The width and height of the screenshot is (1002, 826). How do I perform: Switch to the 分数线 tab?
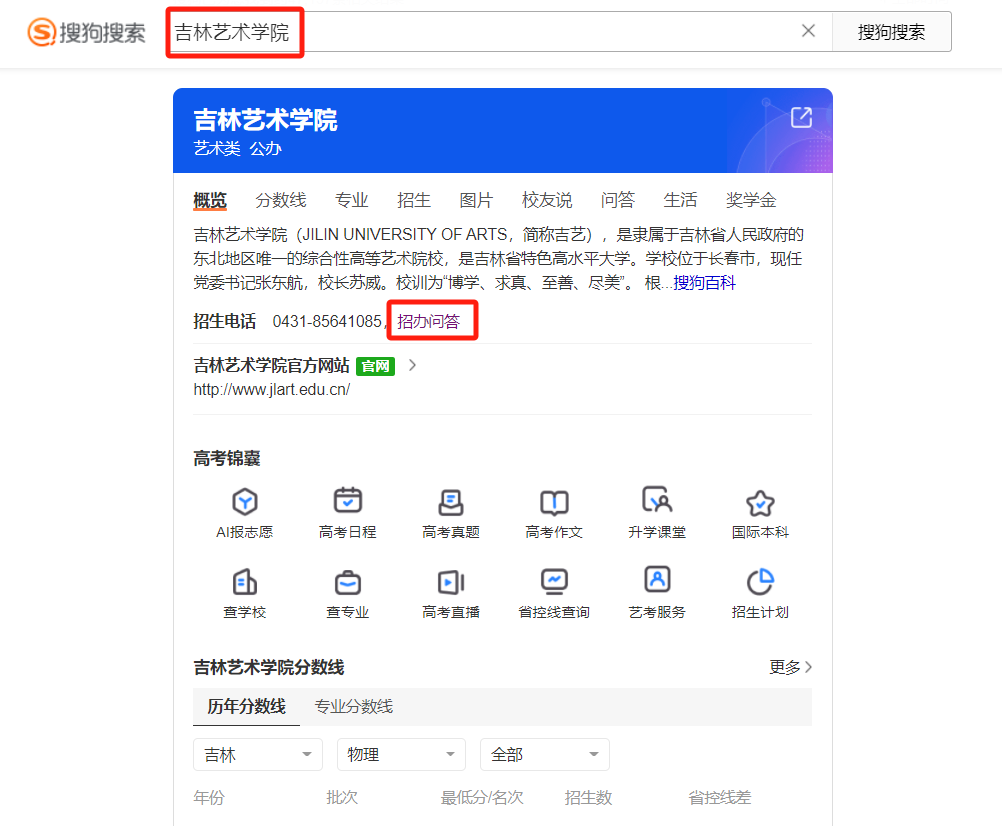[x=281, y=201]
